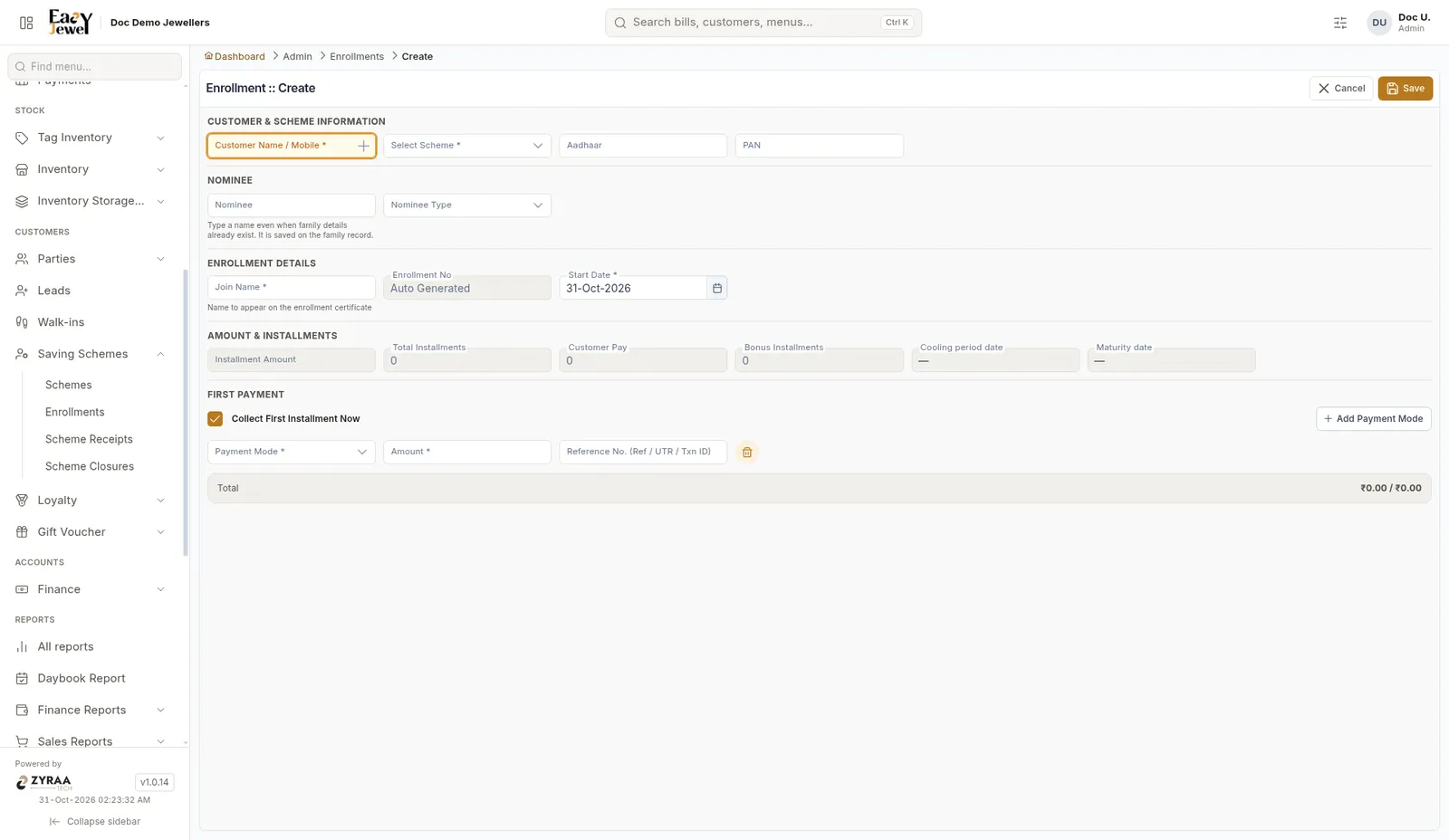Open Scheme Receipts submenu item
This screenshot has width=1449, height=840.
coord(89,439)
